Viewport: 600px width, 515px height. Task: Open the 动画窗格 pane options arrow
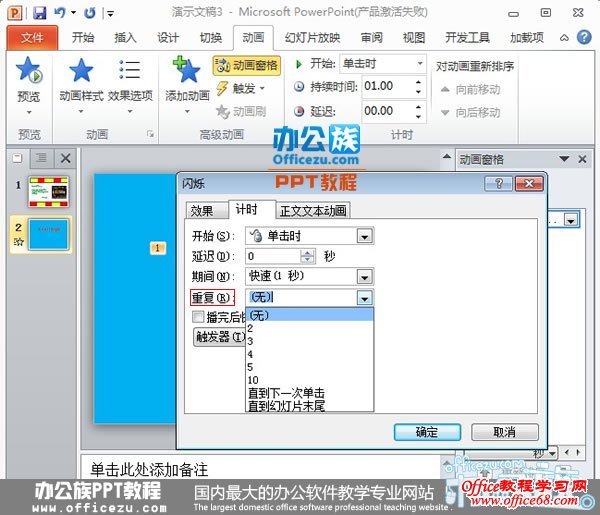[564, 158]
